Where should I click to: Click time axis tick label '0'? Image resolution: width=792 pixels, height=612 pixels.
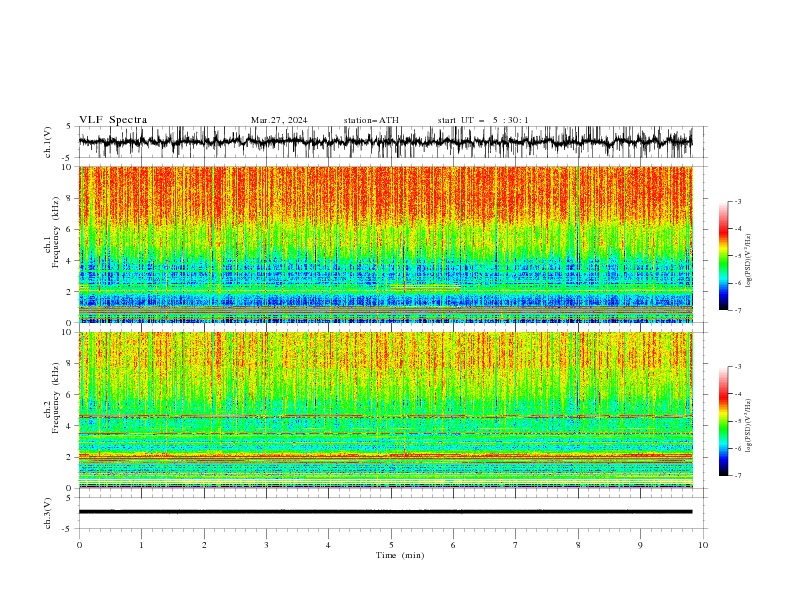point(79,545)
